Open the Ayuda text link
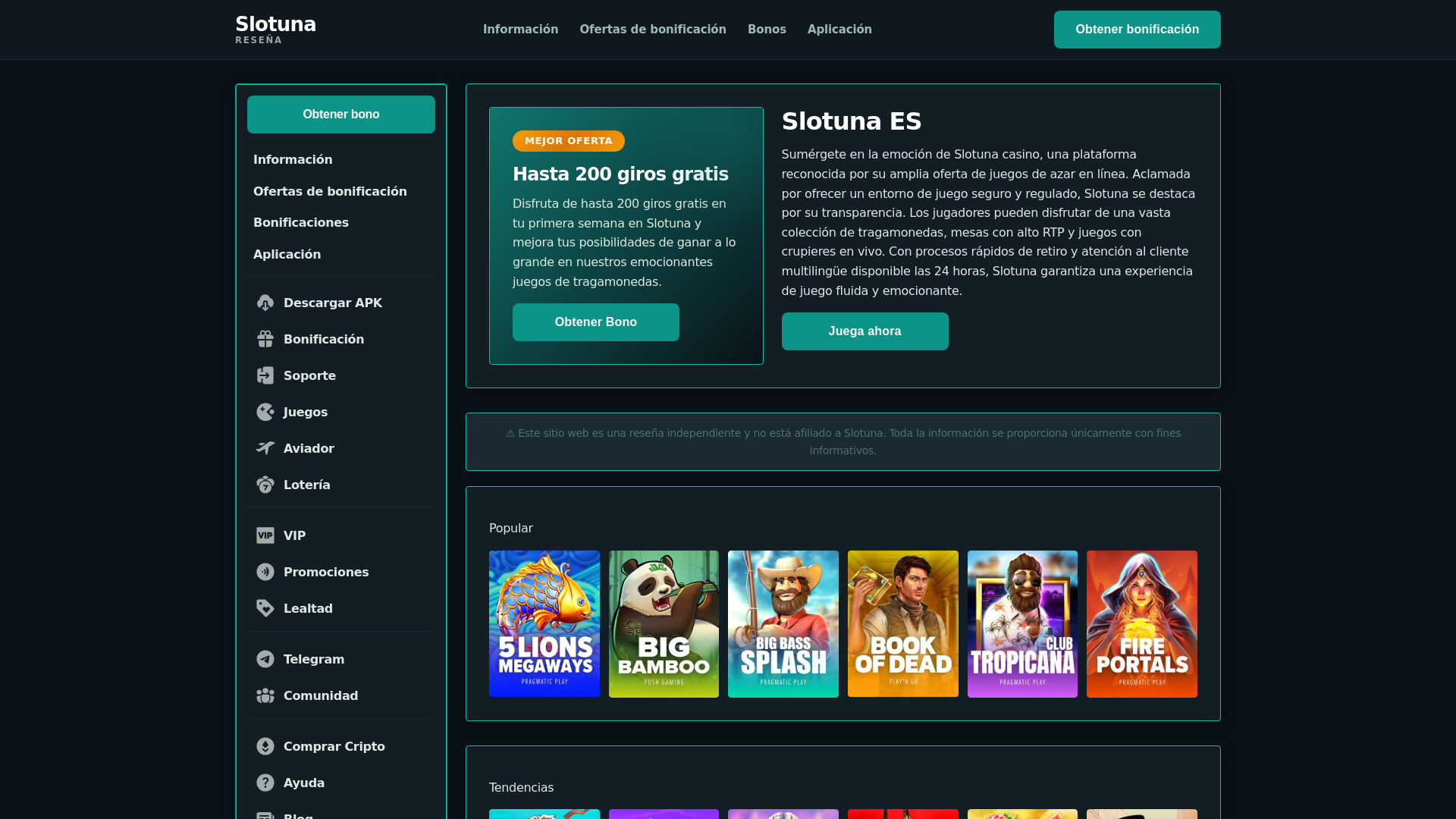 [304, 783]
